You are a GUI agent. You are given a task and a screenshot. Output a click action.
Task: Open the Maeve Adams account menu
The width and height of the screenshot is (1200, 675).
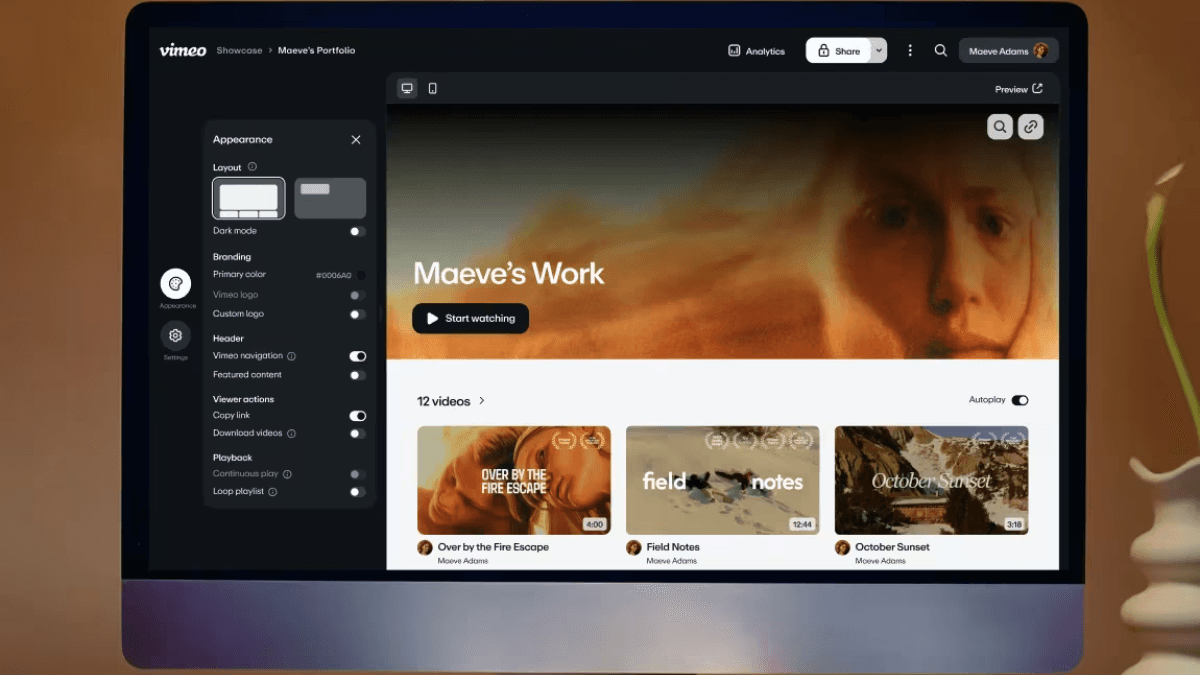point(1008,51)
